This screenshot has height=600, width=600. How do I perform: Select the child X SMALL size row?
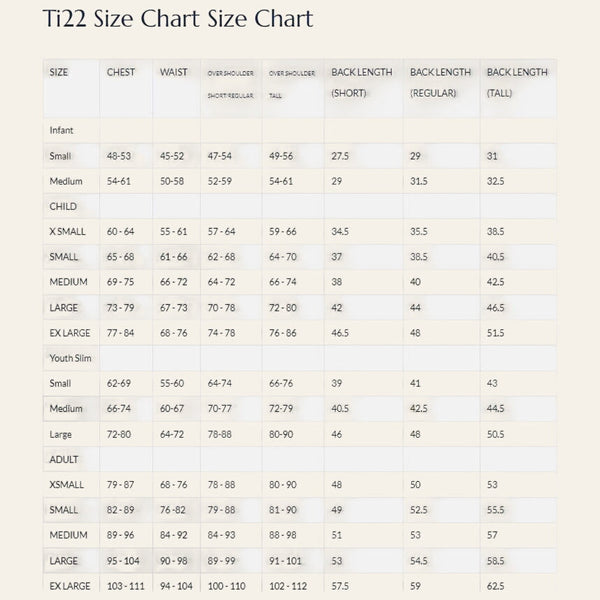pos(300,232)
